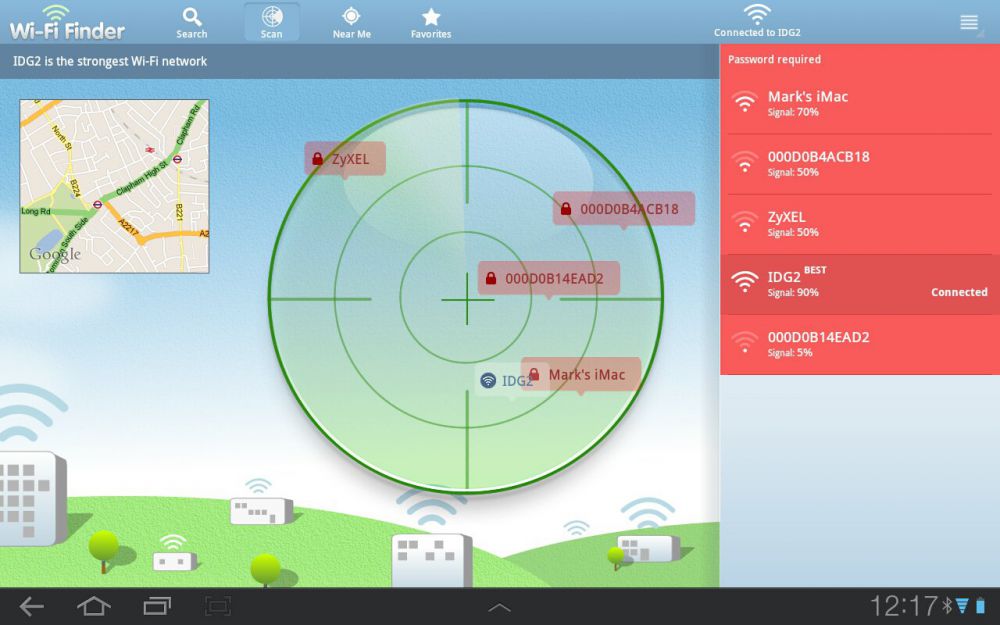Tap the 000D0B14EAD2 marker on radar
Screen dimensions: 1000x625
548,278
